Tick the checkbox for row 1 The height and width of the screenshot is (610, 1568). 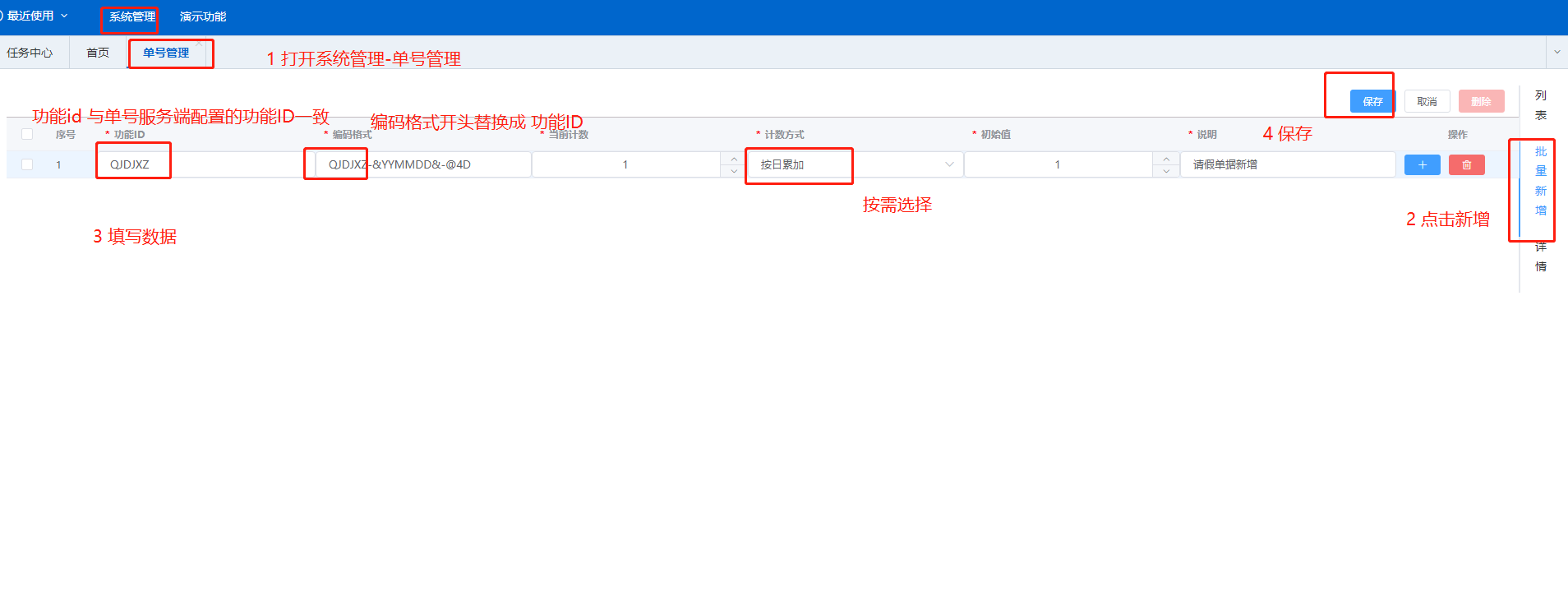tap(27, 164)
